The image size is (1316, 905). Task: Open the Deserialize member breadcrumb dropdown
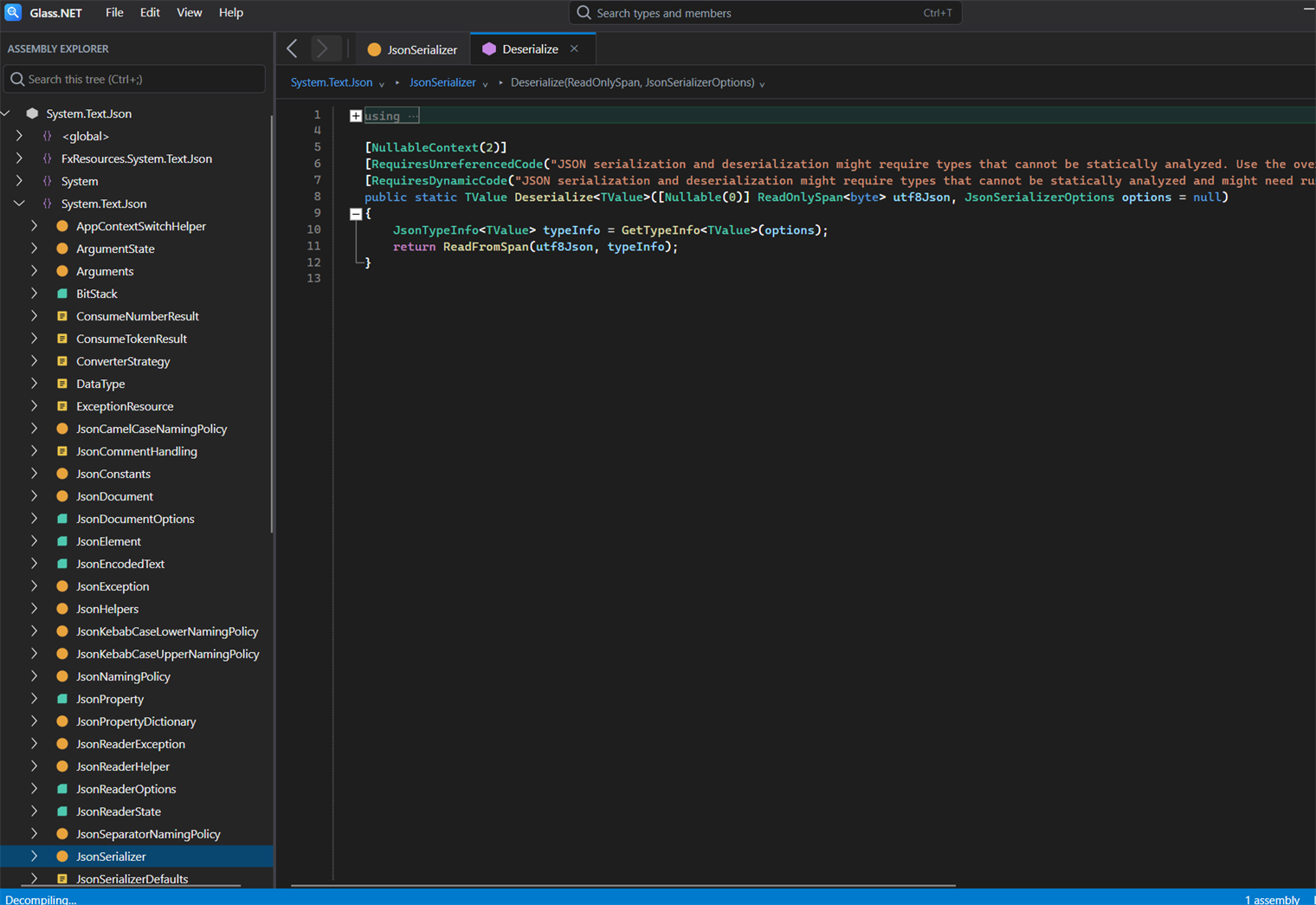coord(762,84)
